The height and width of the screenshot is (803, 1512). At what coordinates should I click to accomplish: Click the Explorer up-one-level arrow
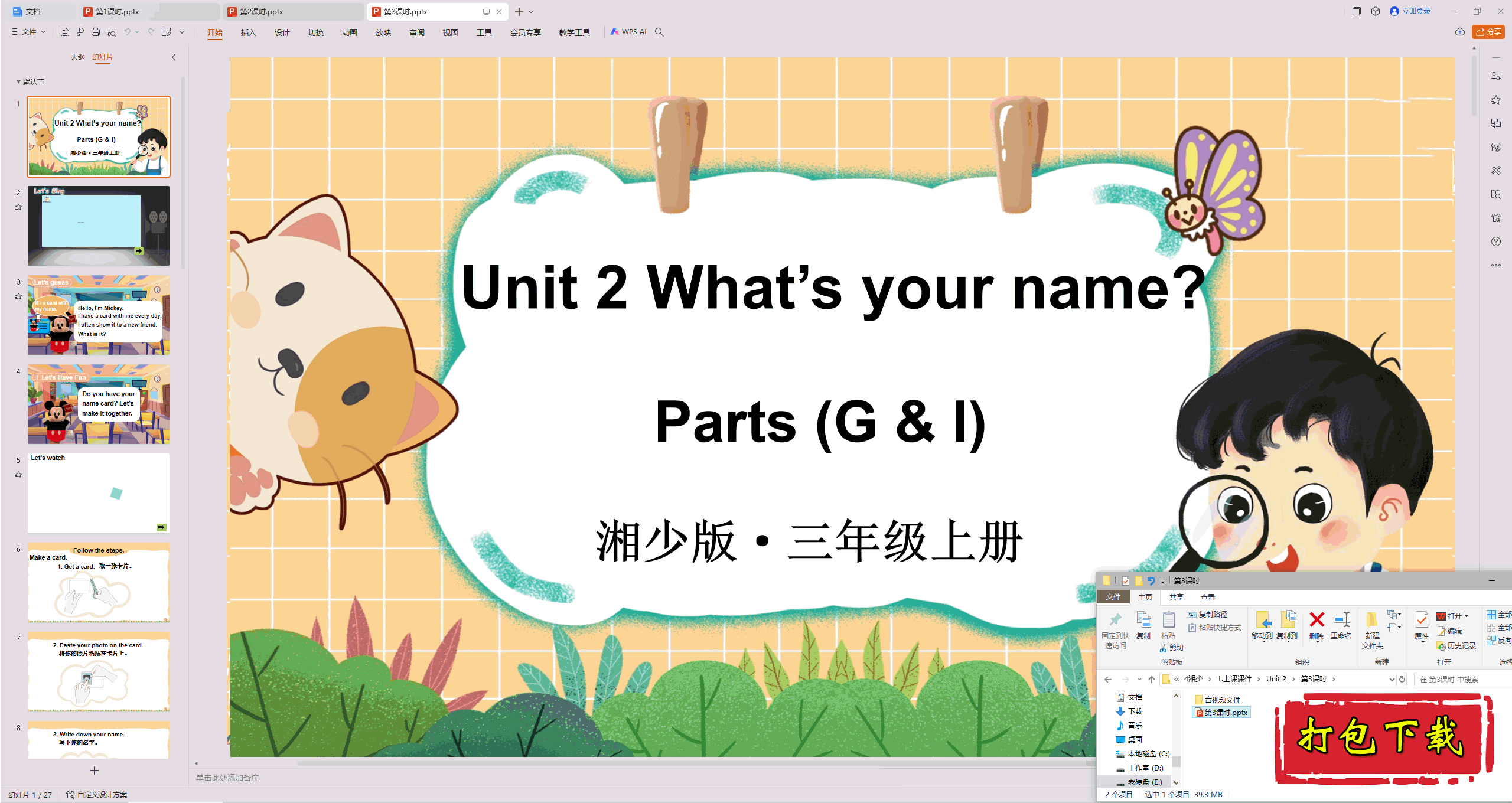[1152, 679]
